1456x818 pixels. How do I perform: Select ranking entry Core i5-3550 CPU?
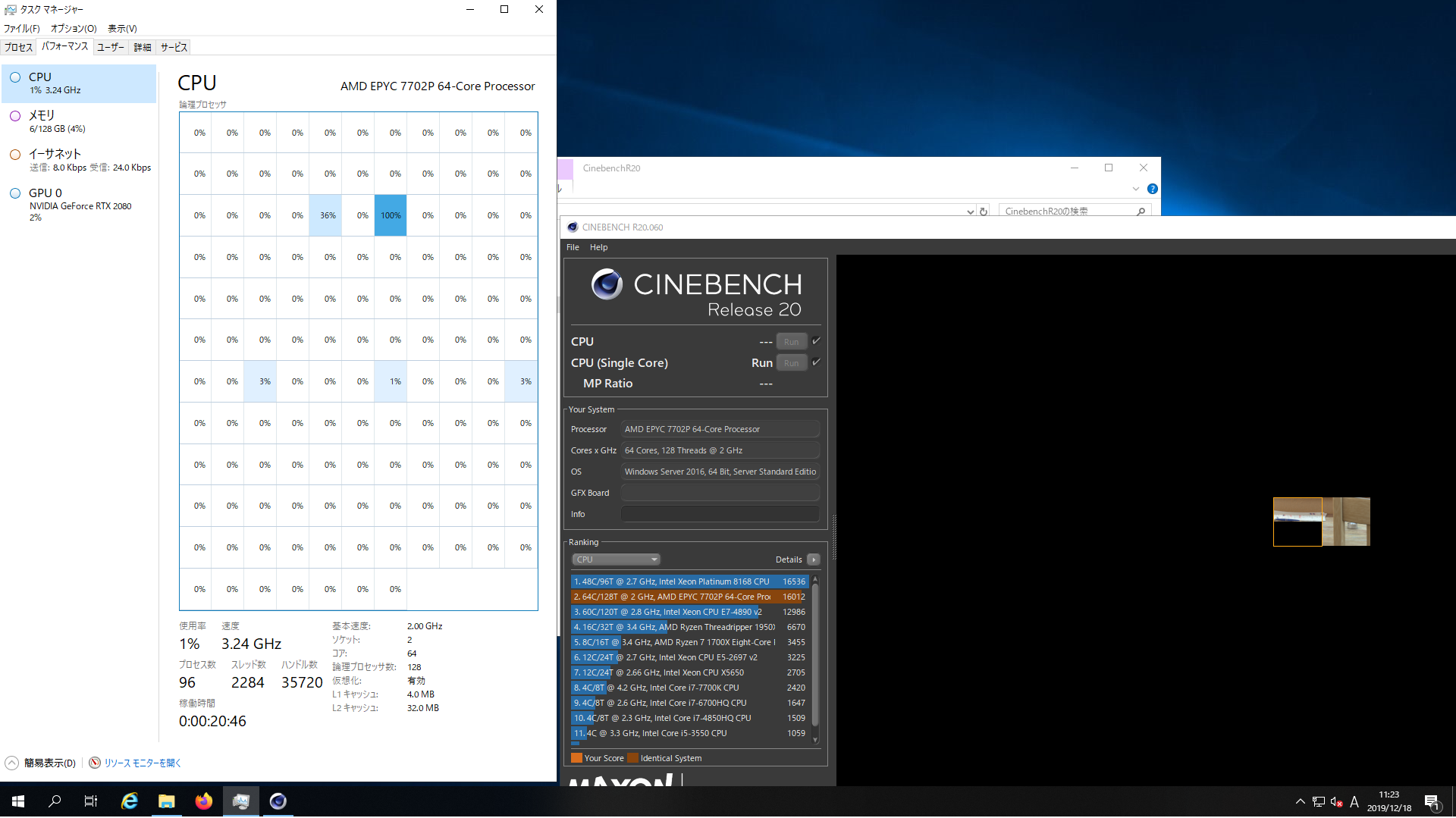tap(689, 733)
